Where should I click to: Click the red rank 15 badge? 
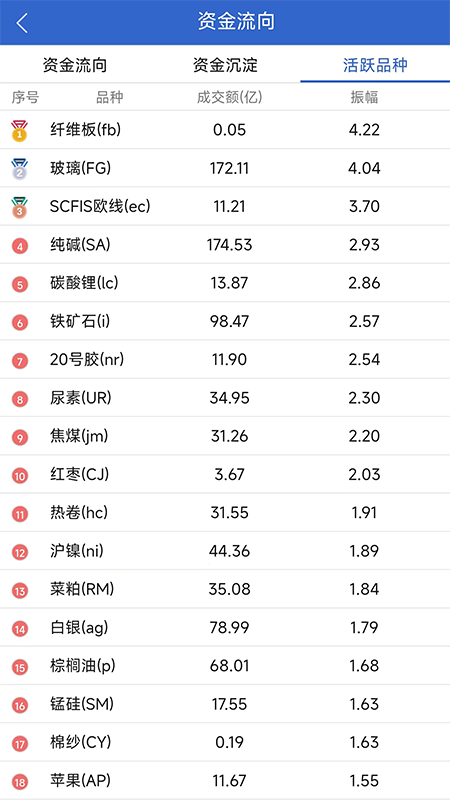20,667
